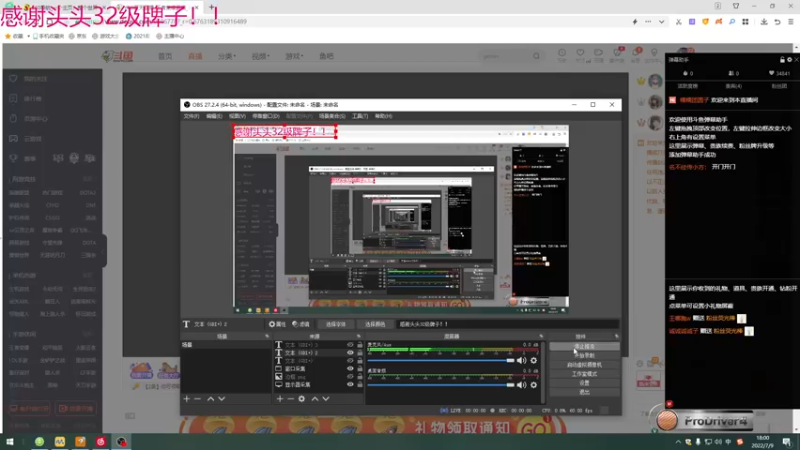Open danmu assistant settings icon
800x450 pixels.
[789, 60]
